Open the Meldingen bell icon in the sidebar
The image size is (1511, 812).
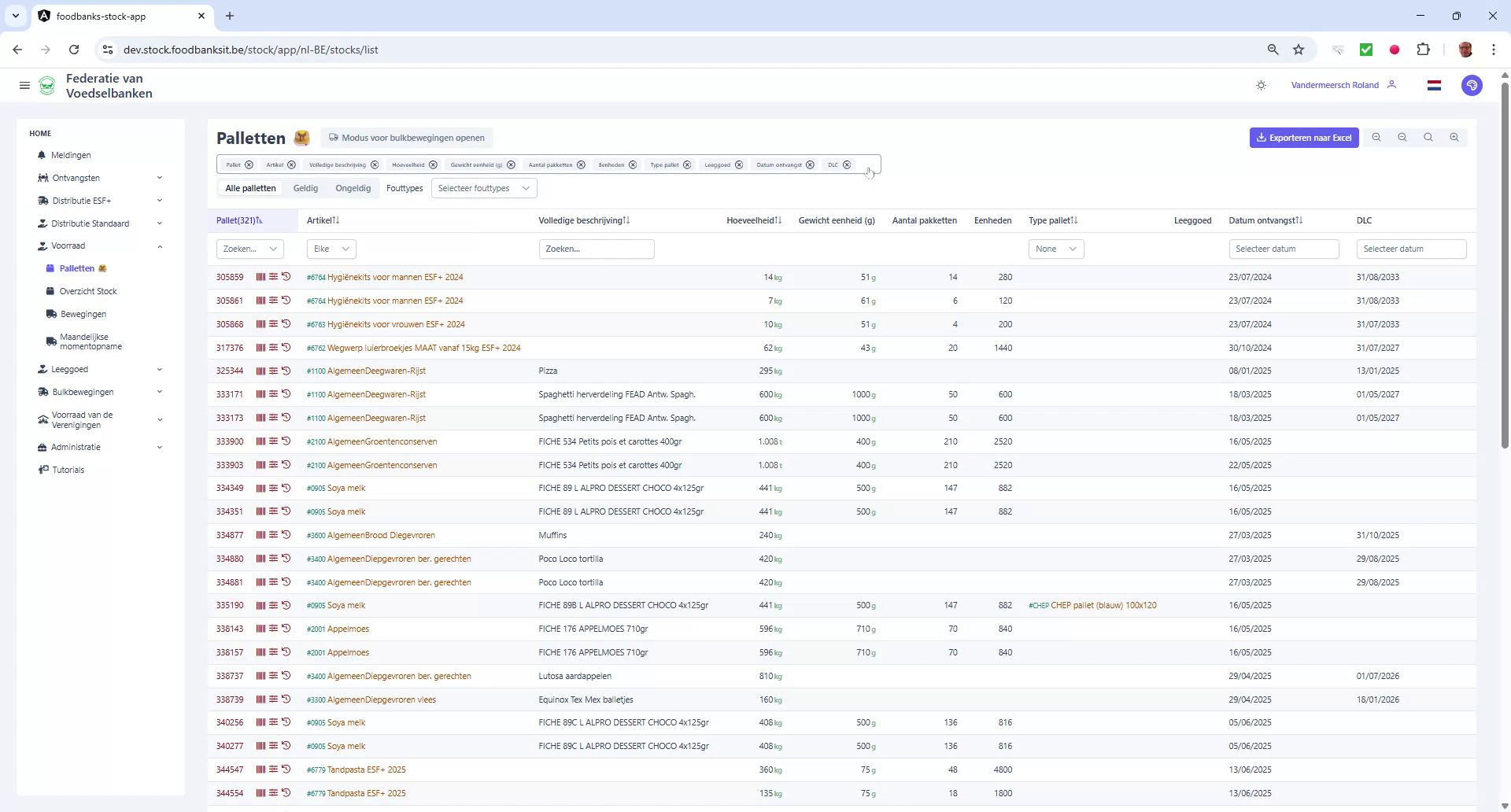[42, 155]
